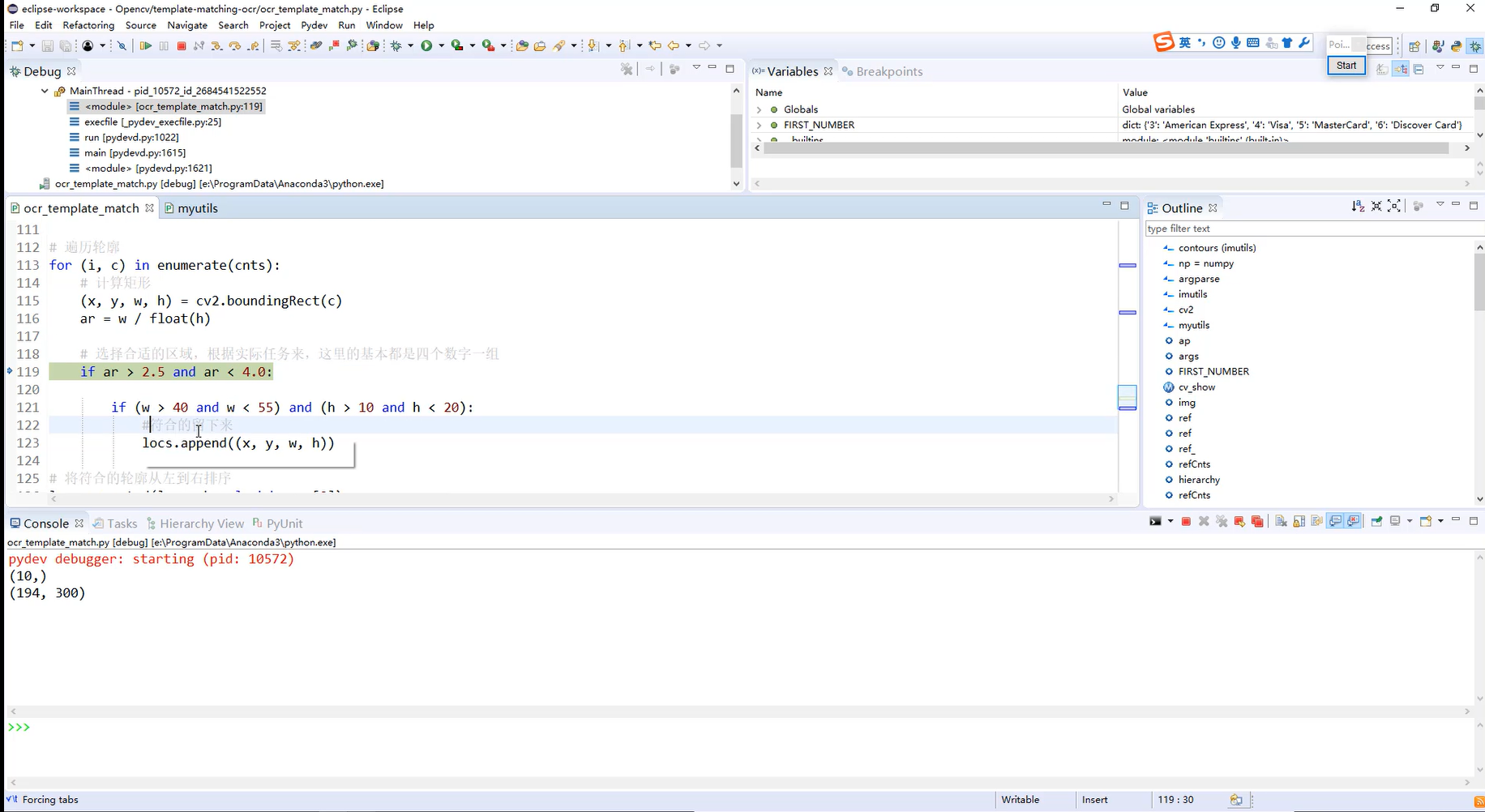Click the green bug Debug launch icon
Image resolution: width=1485 pixels, height=812 pixels.
tap(396, 46)
